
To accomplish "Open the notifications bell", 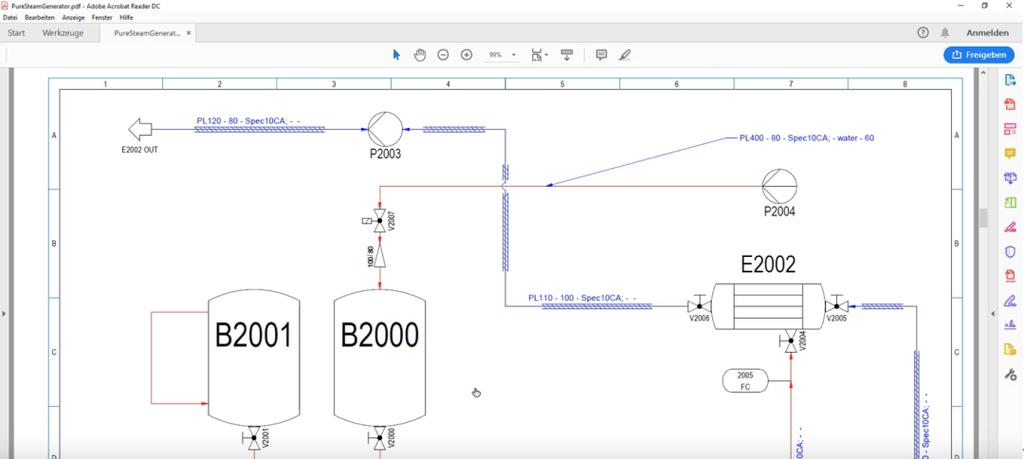I will point(945,33).
